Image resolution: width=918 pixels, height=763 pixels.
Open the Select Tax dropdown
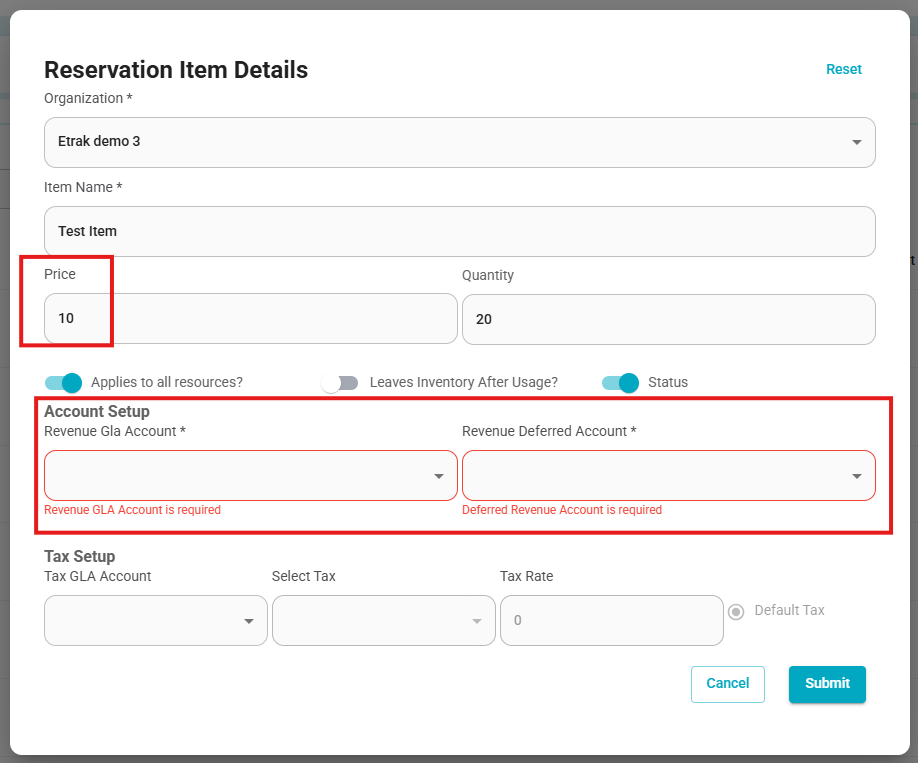click(383, 621)
